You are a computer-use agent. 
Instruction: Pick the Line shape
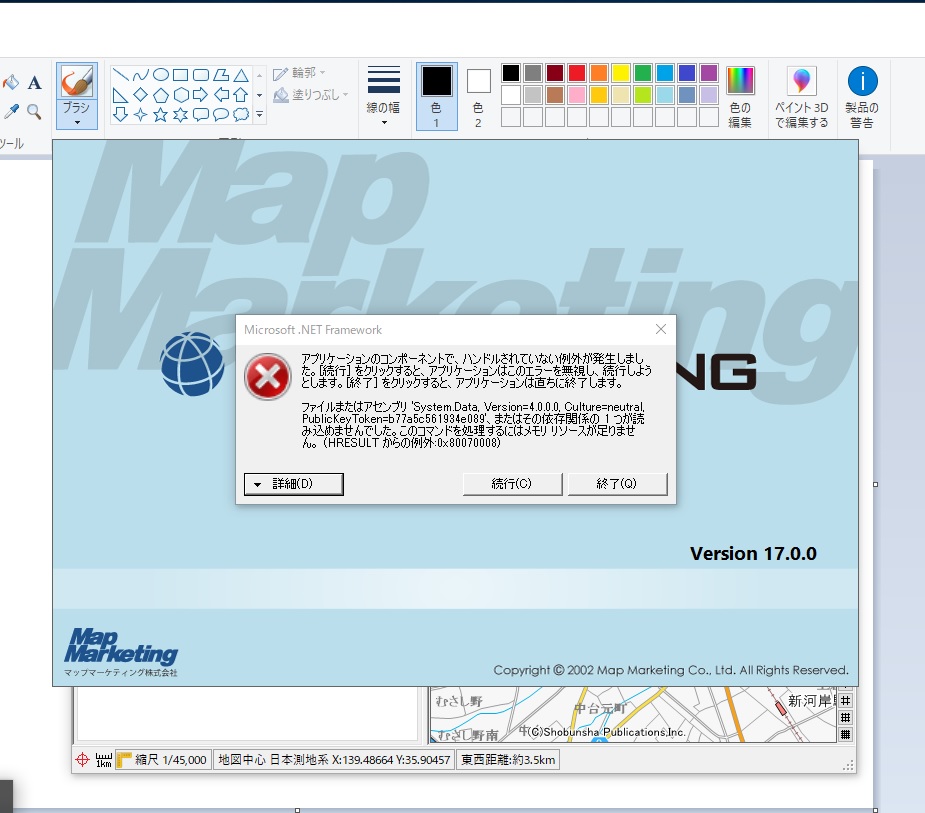120,75
